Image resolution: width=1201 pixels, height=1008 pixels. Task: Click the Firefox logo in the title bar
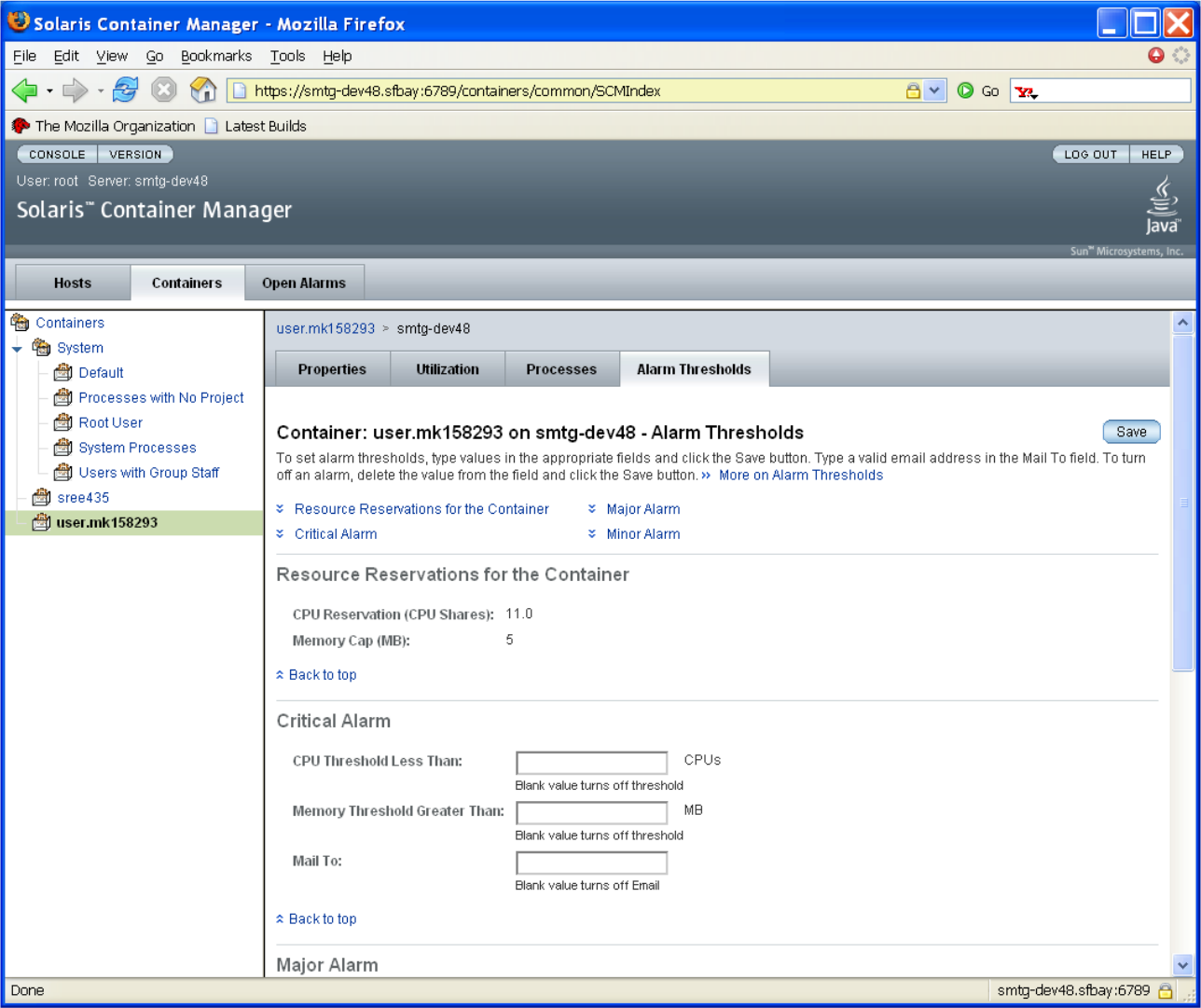[x=19, y=22]
